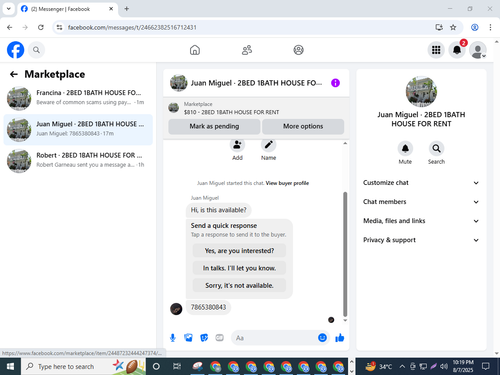Open the Groups icon in top navigation

(x=298, y=50)
